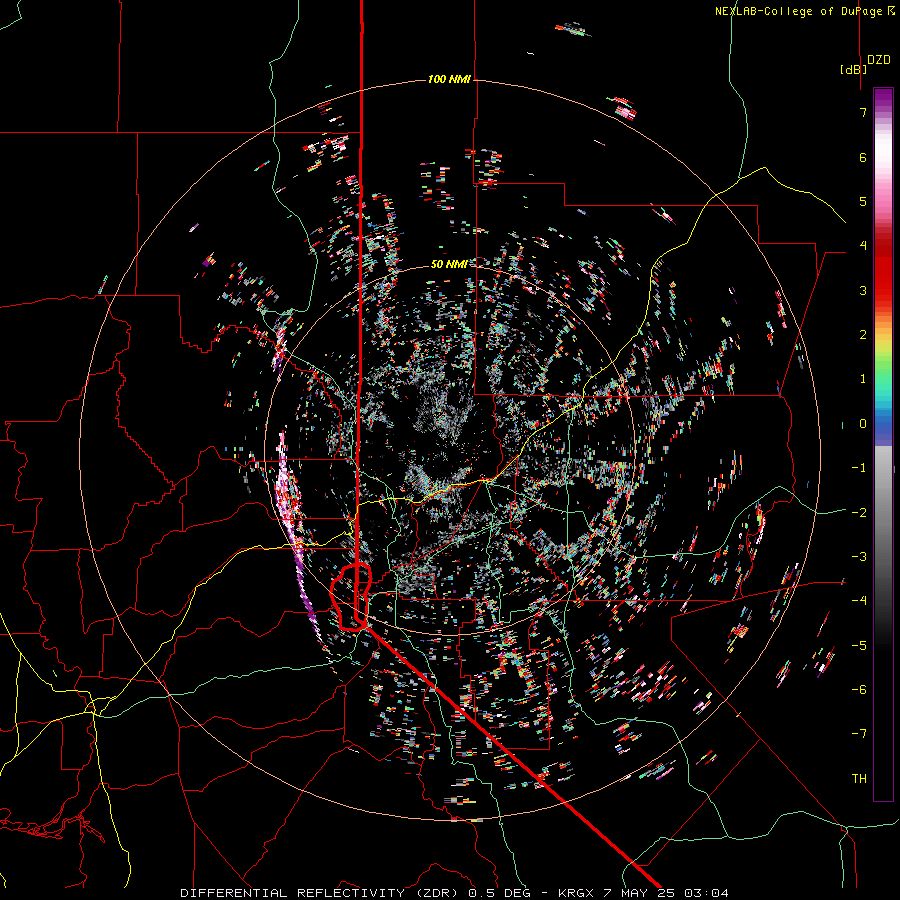Click the 5 dB value on the color scale
Screen dimensions: 900x900
[863, 201]
